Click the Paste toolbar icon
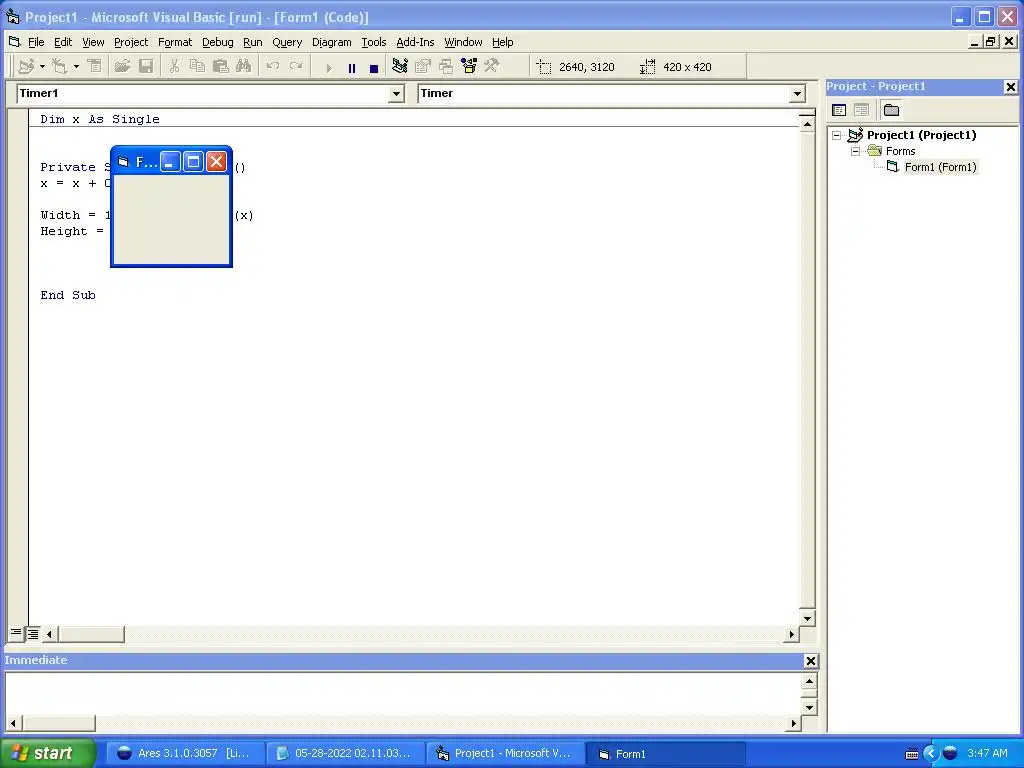Screen dimensions: 1024x768 click(221, 67)
